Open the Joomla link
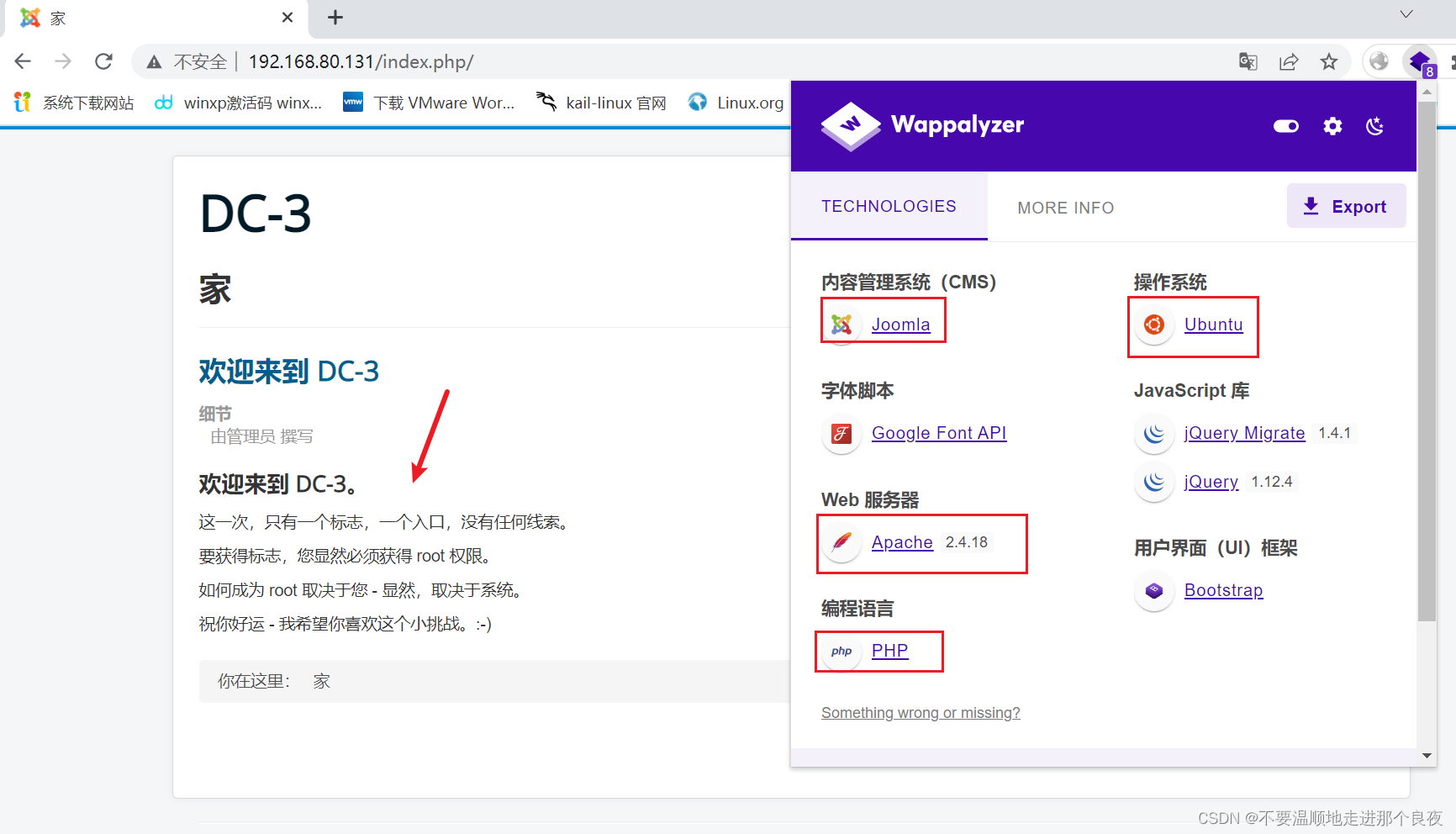 click(x=900, y=325)
